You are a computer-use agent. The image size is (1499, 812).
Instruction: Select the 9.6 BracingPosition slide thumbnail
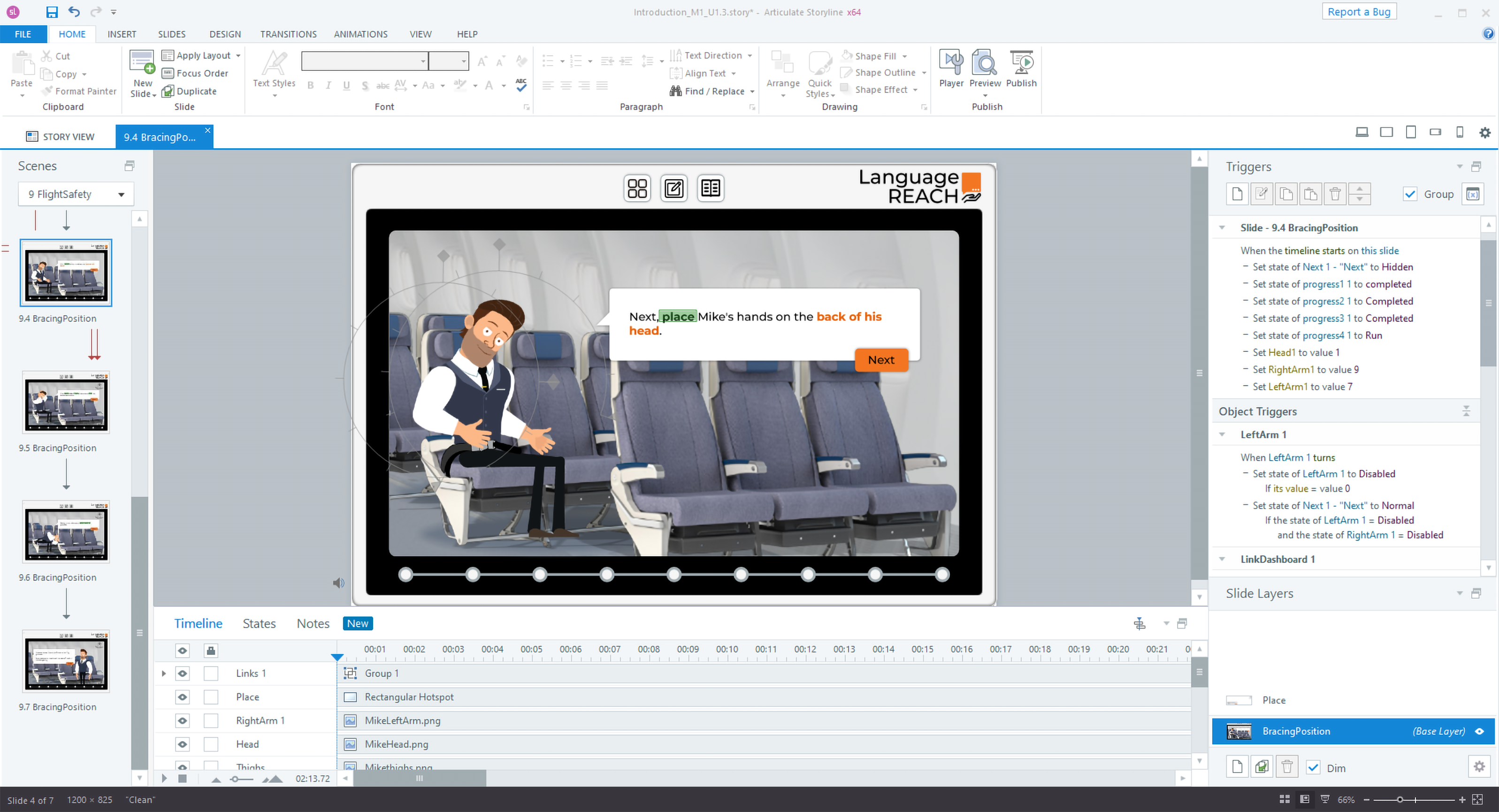[66, 532]
